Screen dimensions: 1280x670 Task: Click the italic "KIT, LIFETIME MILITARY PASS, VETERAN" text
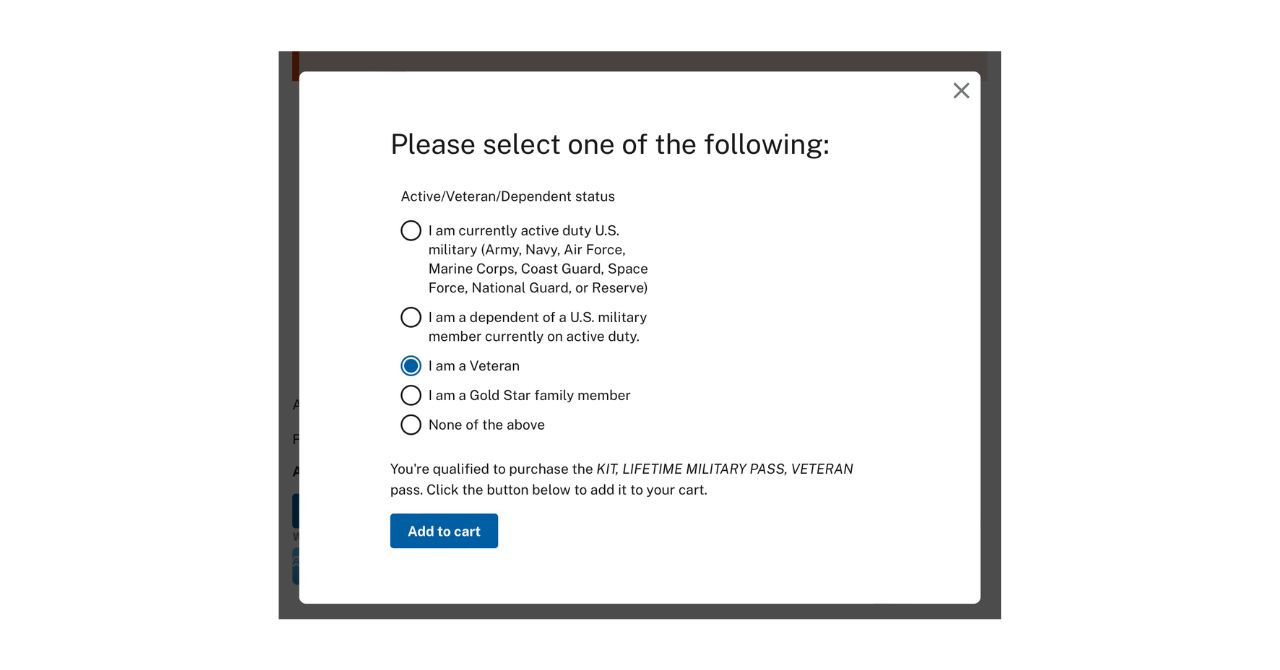(724, 469)
